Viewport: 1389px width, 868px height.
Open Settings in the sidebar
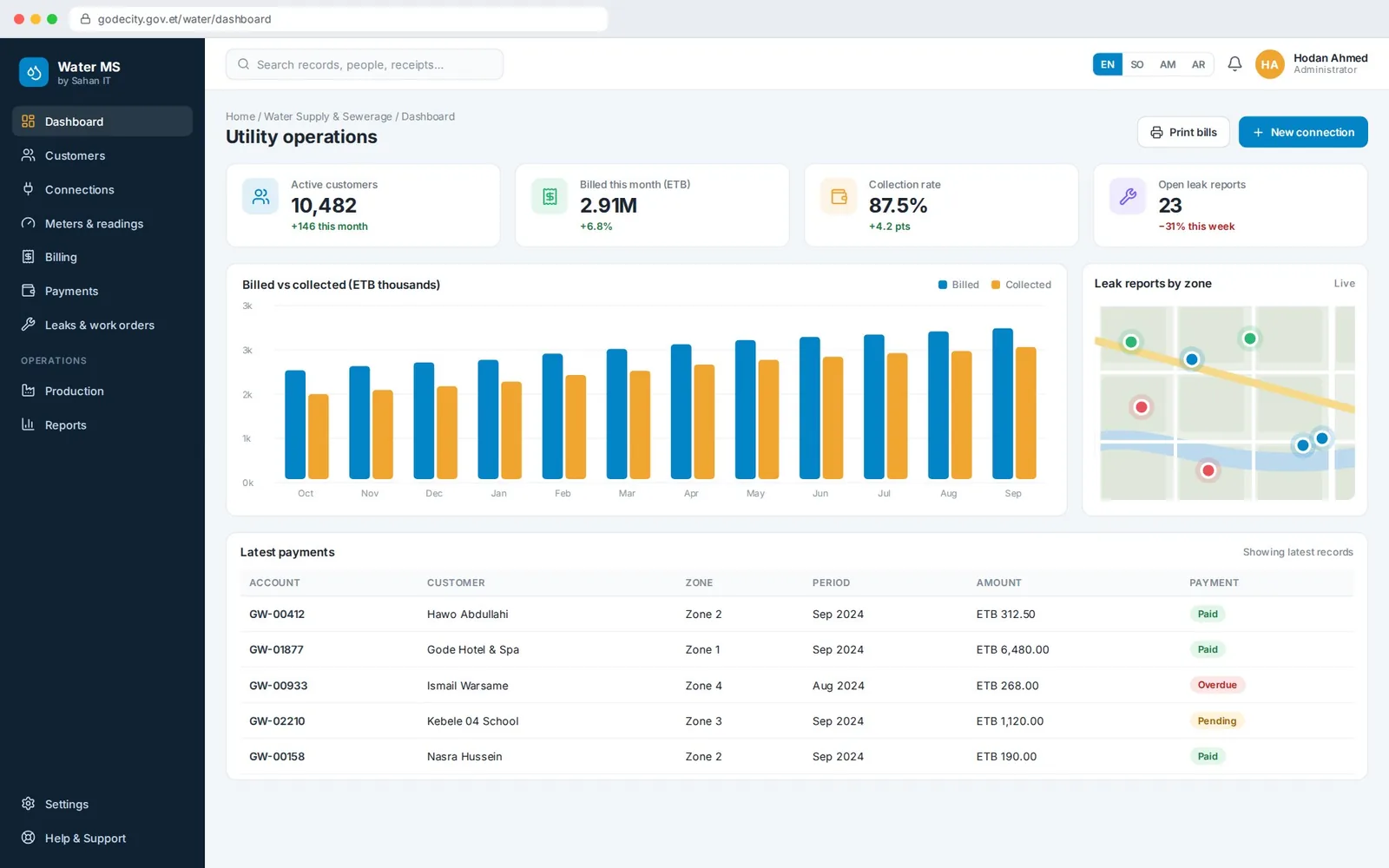tap(102, 804)
